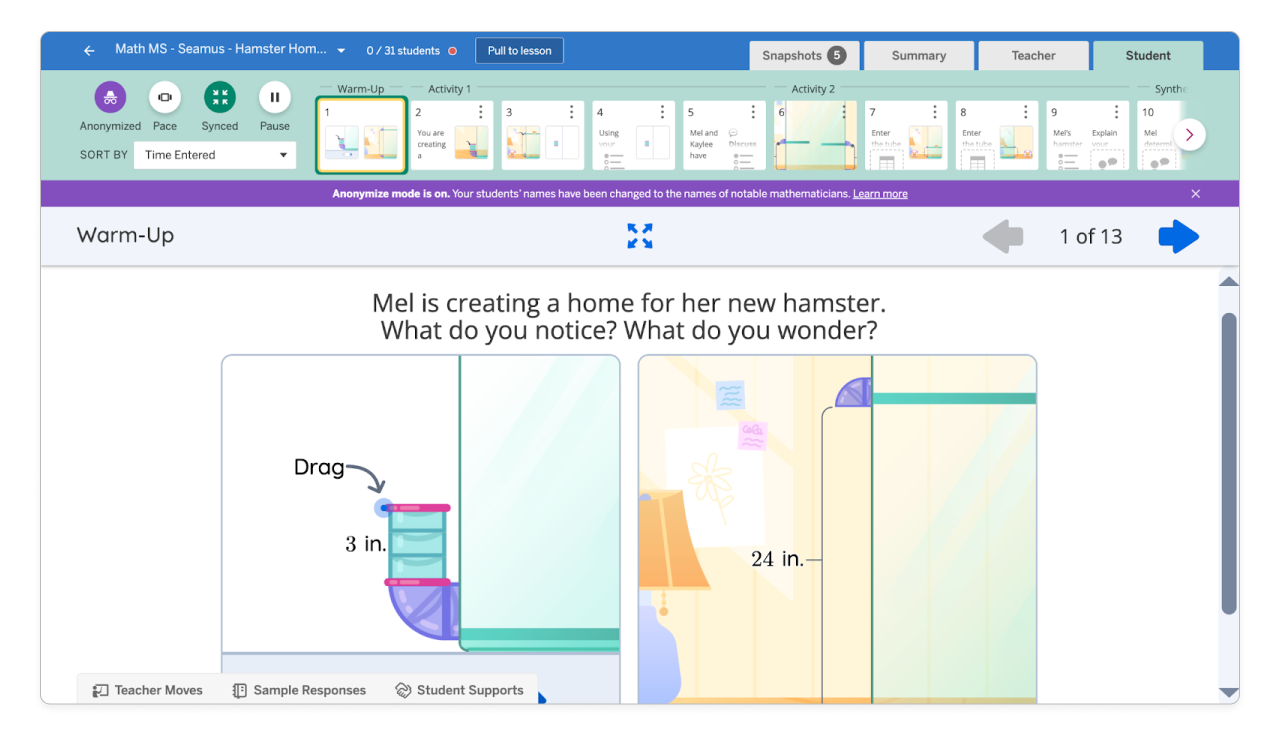Switch to the Summary tab
The height and width of the screenshot is (735, 1280).
click(918, 55)
